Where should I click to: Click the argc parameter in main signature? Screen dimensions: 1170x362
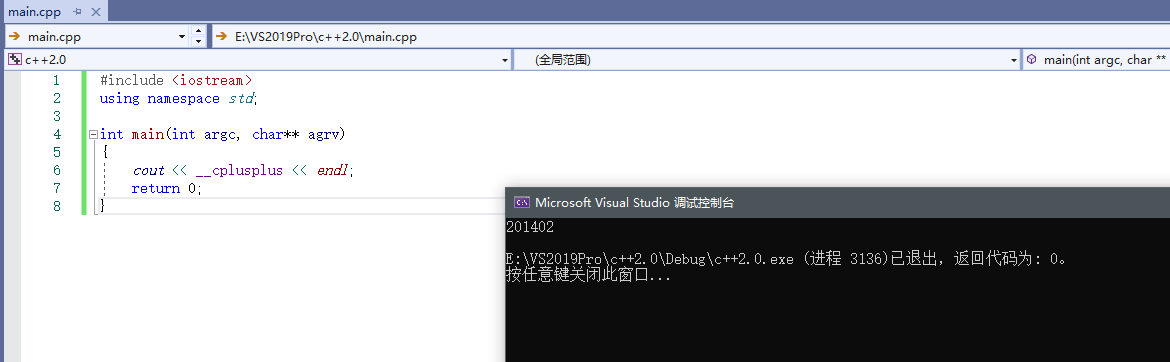[220, 134]
